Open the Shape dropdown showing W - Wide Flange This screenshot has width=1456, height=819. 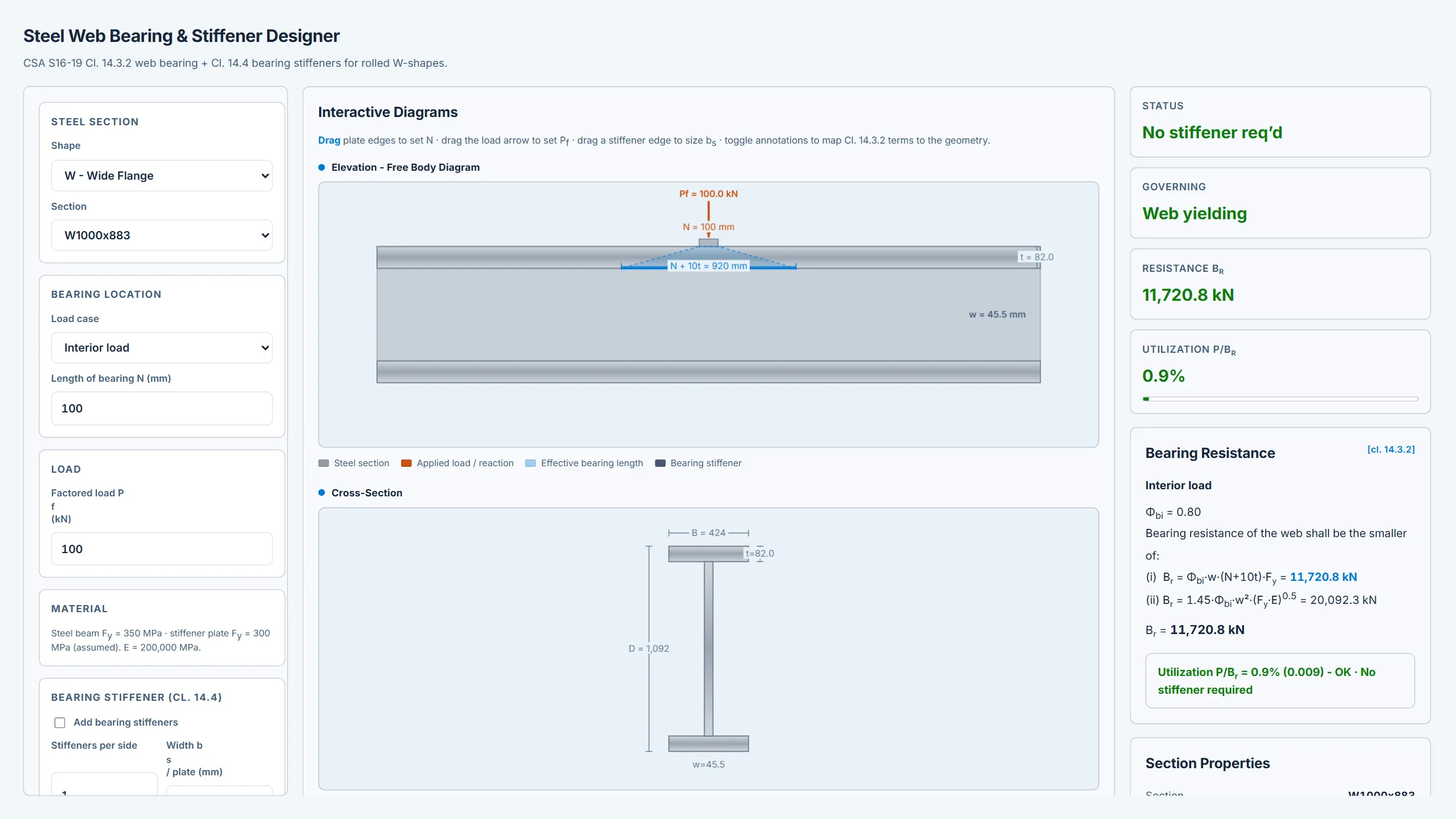[162, 175]
